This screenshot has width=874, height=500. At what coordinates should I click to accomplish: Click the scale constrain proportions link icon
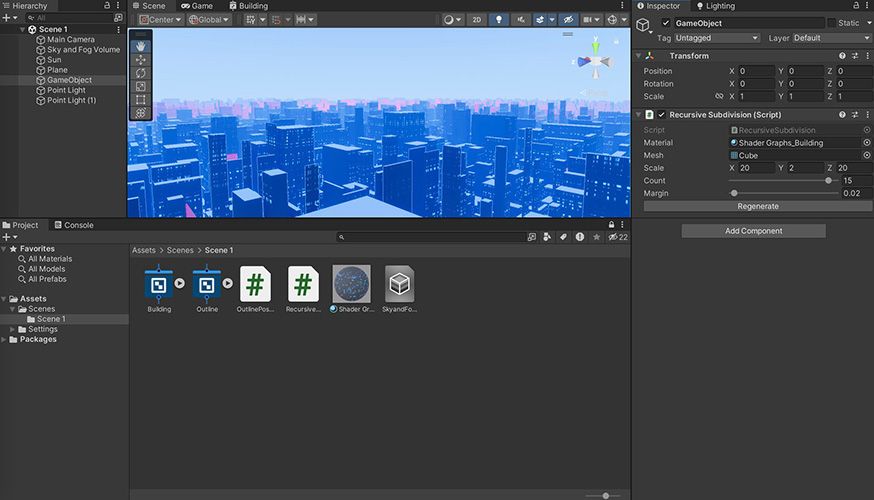(x=719, y=97)
